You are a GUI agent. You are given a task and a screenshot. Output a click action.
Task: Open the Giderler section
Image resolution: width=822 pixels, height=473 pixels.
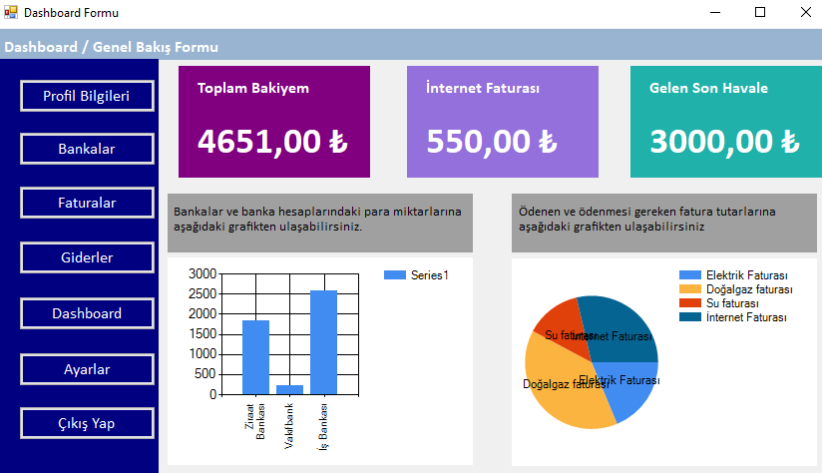[x=87, y=257]
